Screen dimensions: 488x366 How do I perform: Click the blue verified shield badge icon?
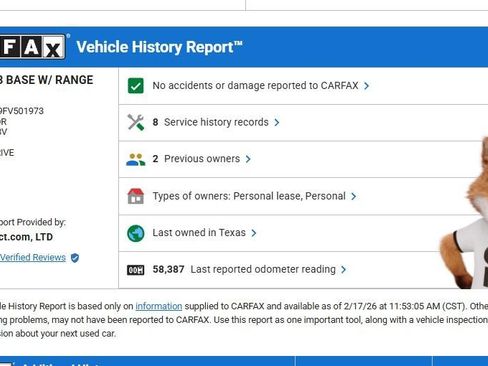coord(75,258)
